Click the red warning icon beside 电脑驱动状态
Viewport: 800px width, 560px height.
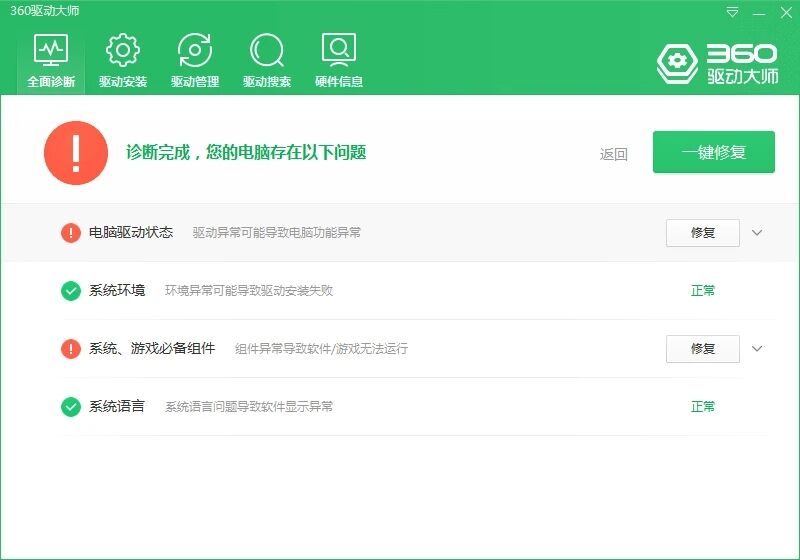tap(71, 233)
